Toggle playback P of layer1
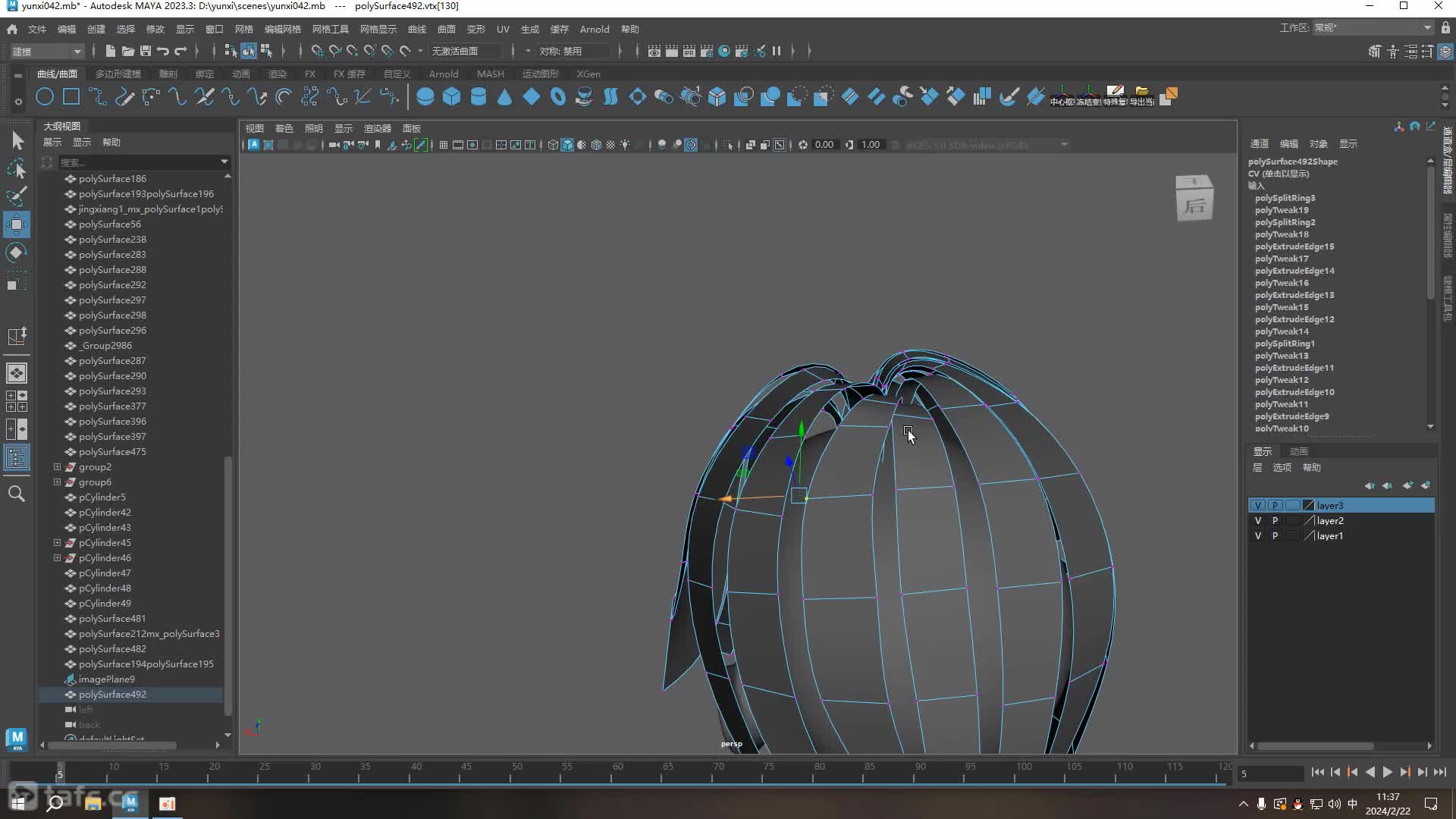This screenshot has width=1456, height=819. coord(1276,536)
